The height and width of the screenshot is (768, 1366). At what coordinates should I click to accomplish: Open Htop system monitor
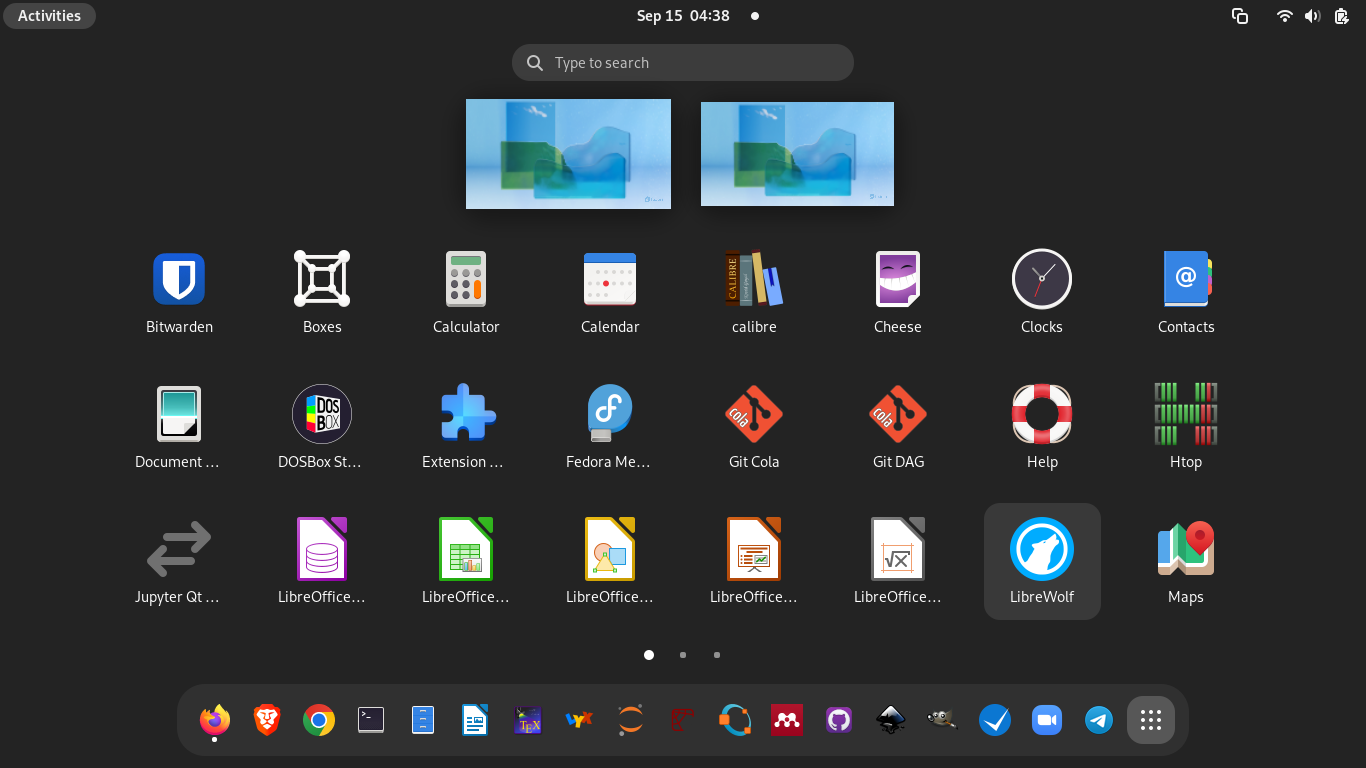(1185, 414)
